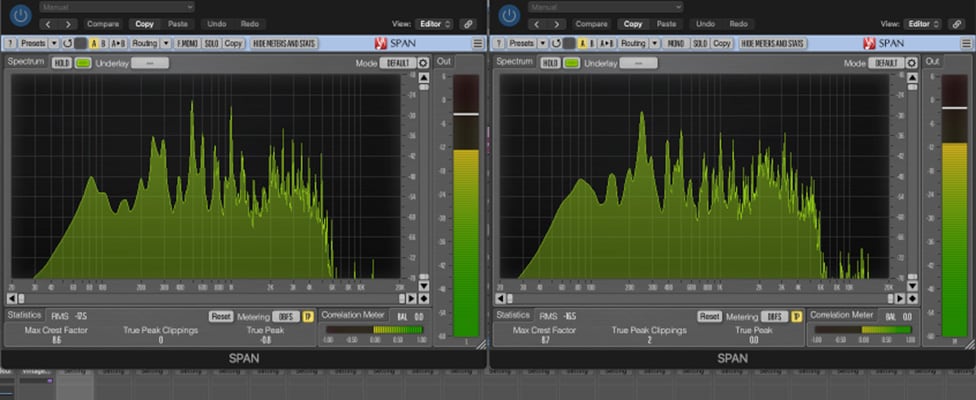Toggle SOLO in left SPAN toolbar
The height and width of the screenshot is (400, 976).
[x=212, y=44]
